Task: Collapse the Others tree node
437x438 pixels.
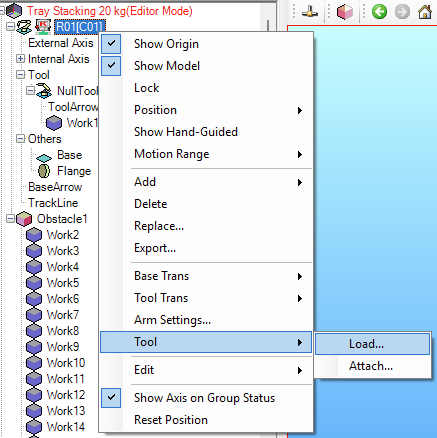Action: [20, 139]
